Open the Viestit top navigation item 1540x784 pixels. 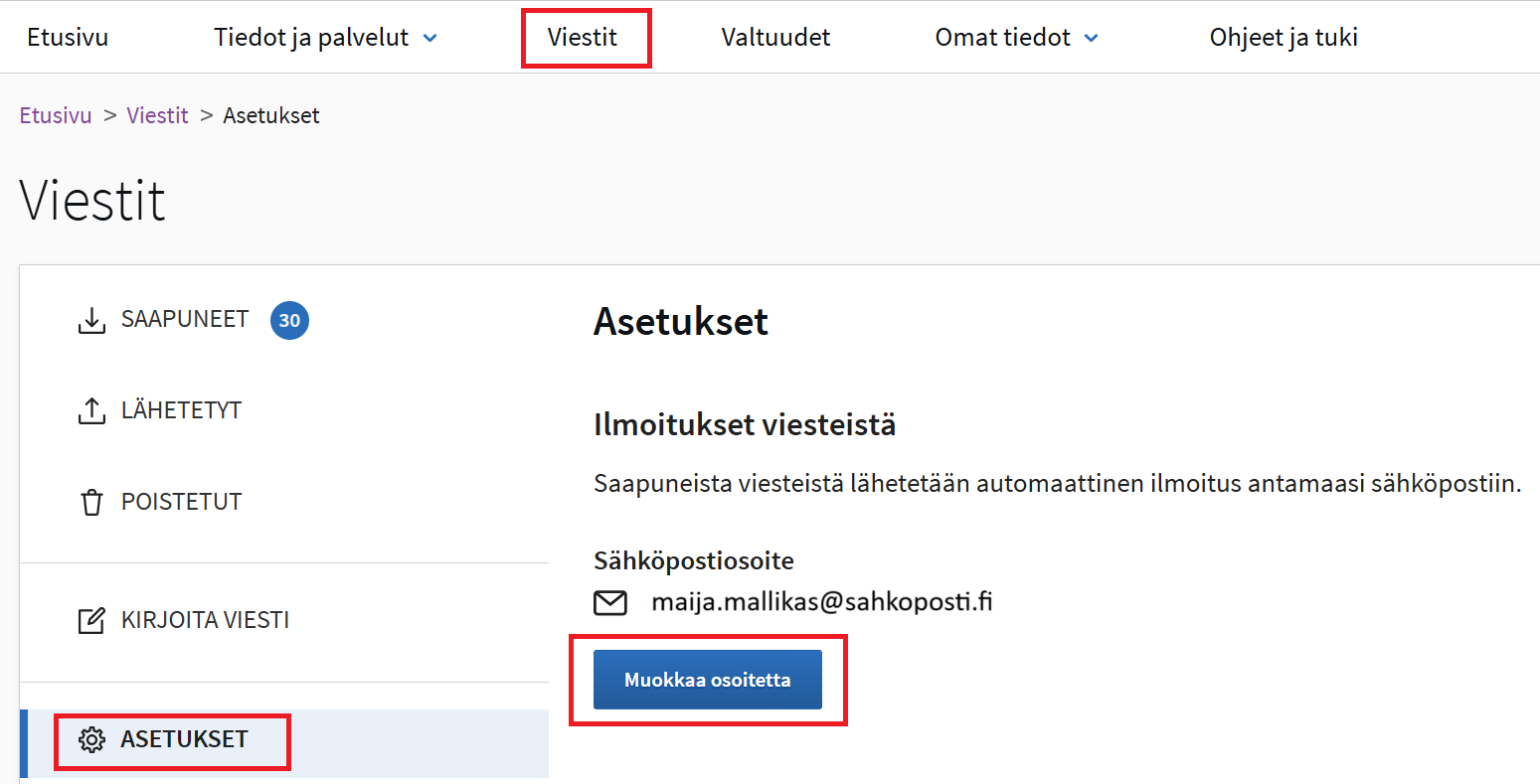click(583, 38)
